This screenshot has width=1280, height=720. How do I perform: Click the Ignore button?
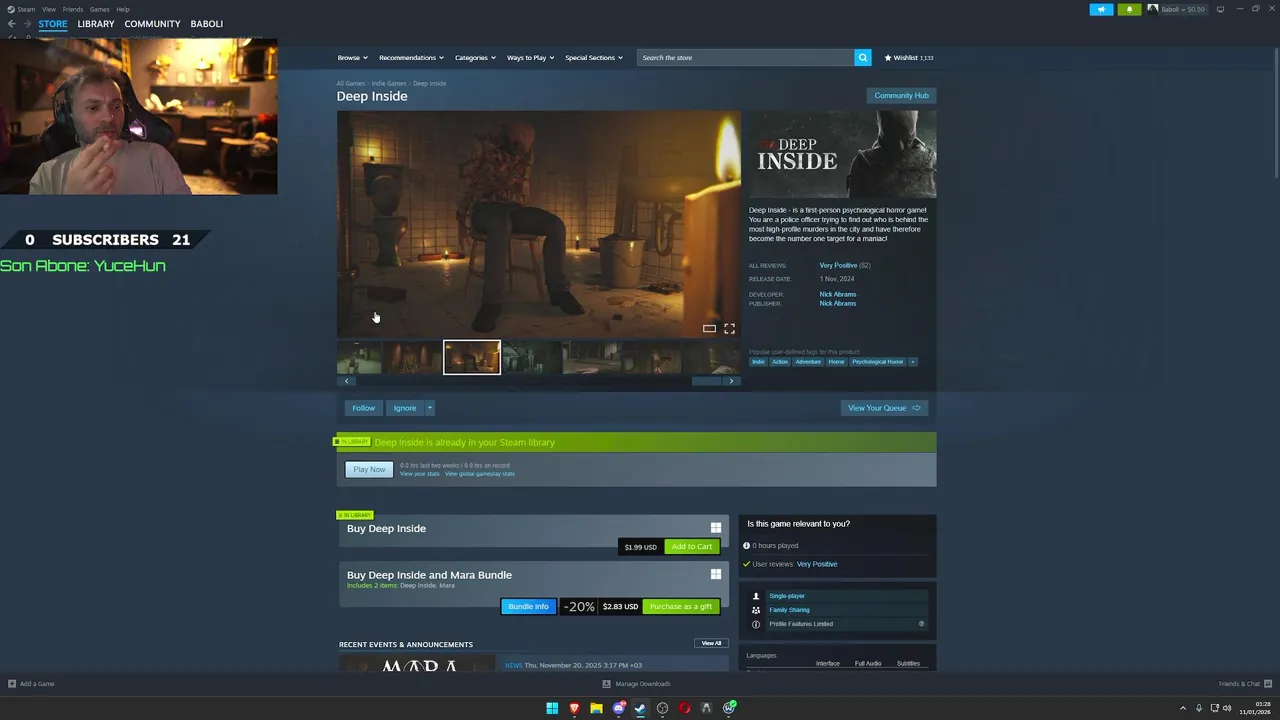(x=405, y=408)
